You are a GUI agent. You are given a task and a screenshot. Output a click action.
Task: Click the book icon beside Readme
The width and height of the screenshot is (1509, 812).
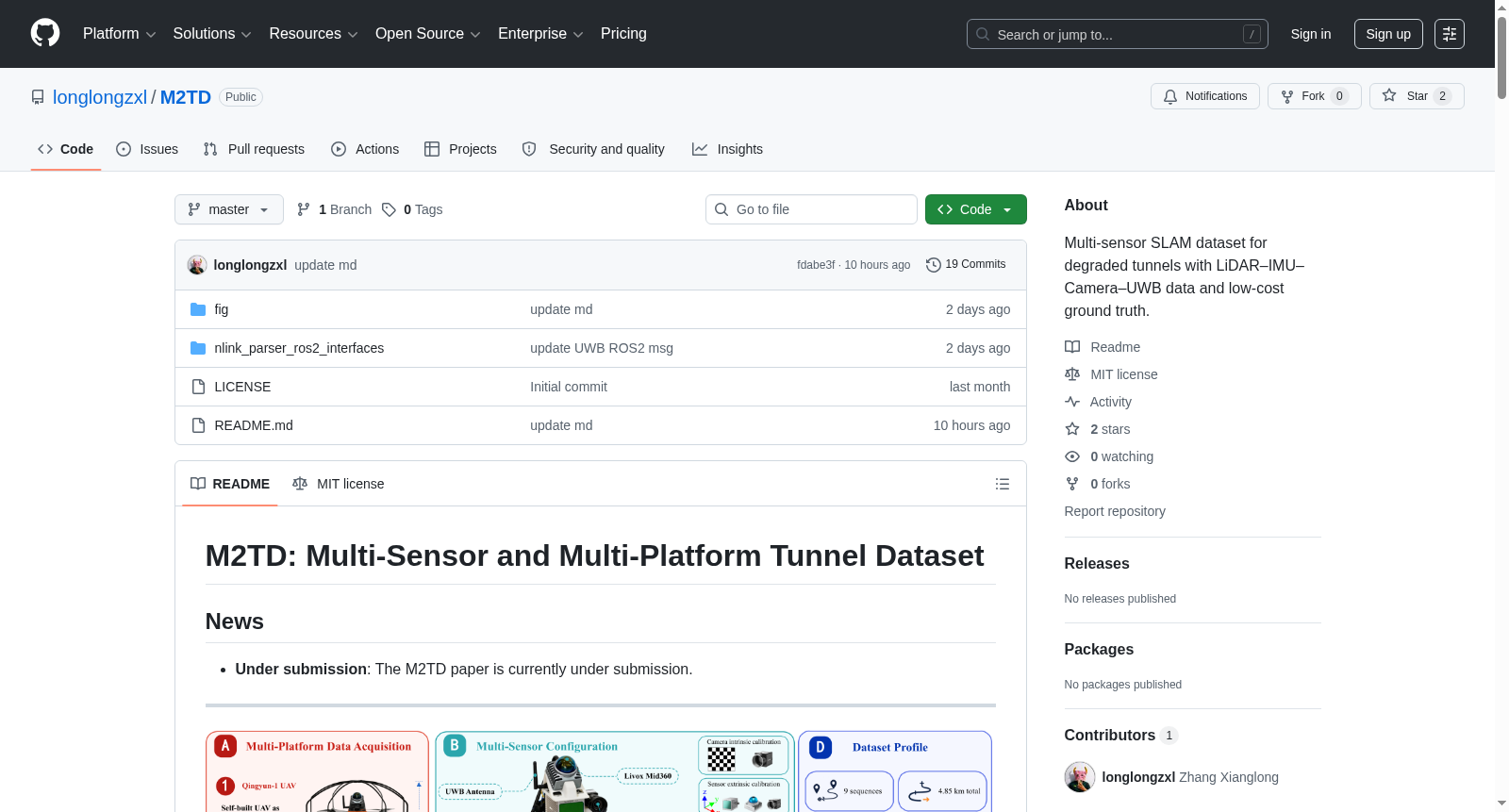coord(1072,347)
